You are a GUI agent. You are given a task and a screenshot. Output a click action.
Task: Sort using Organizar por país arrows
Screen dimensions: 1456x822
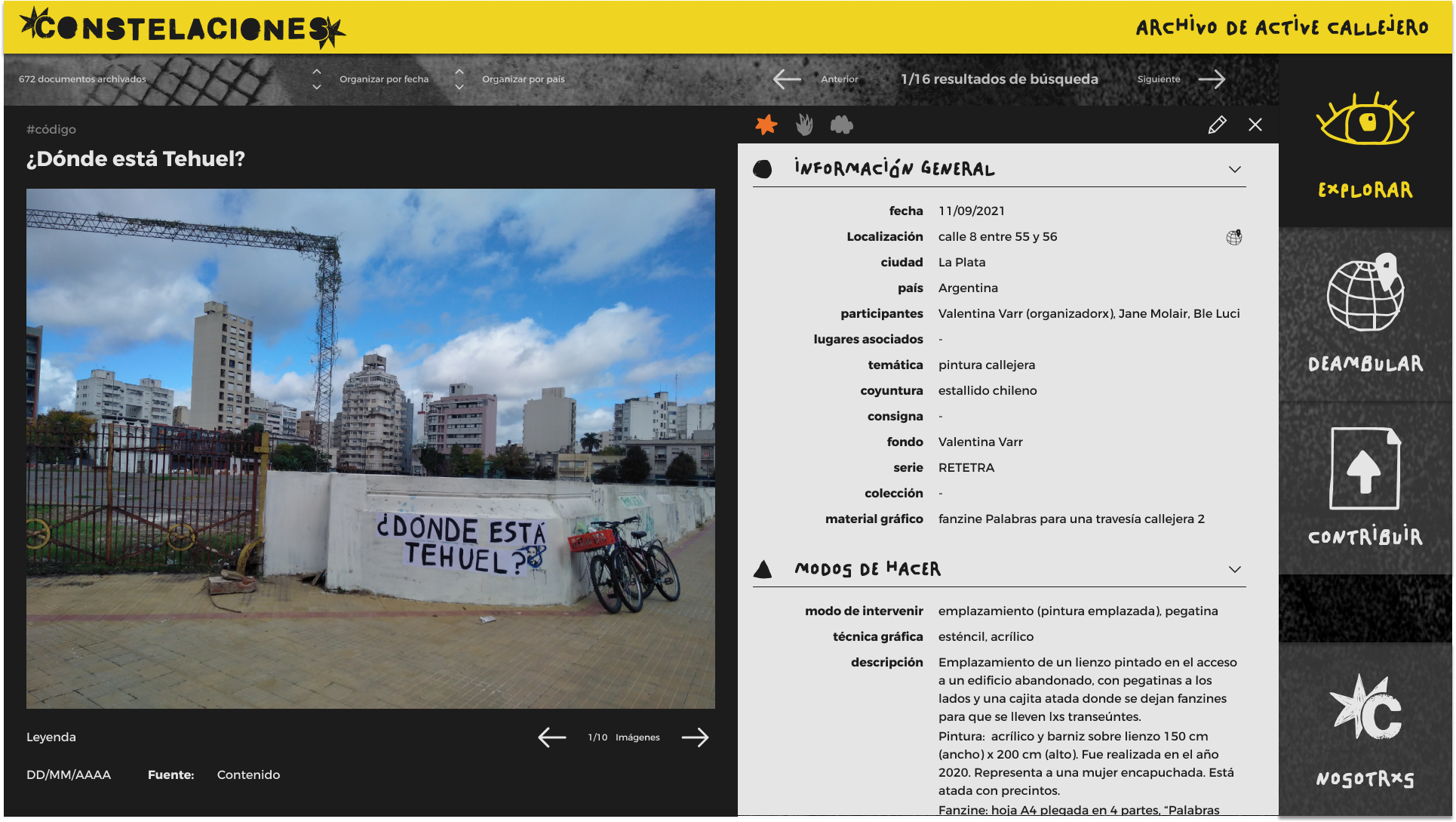pyautogui.click(x=459, y=79)
